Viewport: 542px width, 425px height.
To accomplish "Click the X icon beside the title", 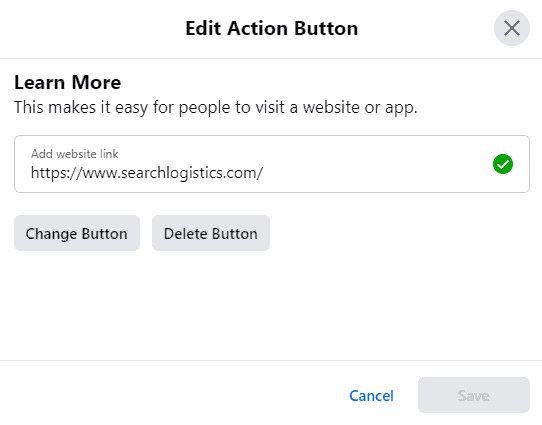I will coord(512,28).
